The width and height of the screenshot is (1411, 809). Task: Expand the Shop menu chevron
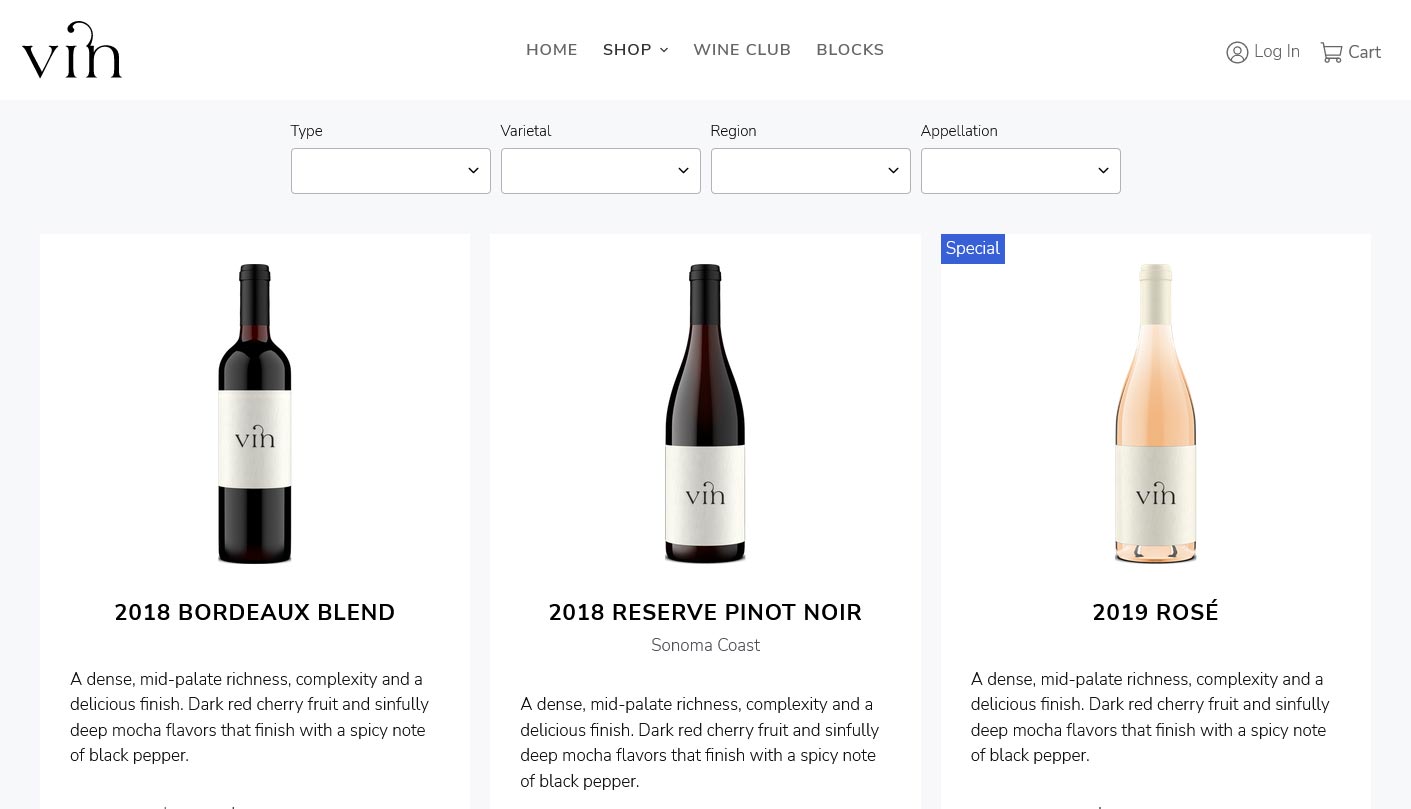click(x=664, y=50)
